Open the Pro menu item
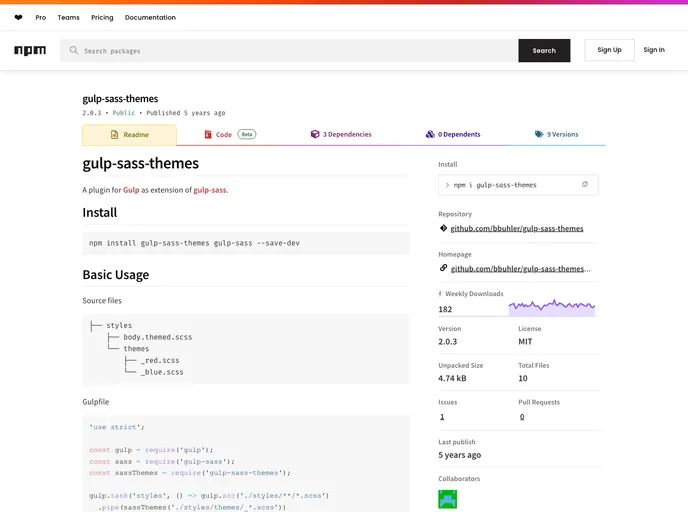The width and height of the screenshot is (688, 512). [41, 18]
